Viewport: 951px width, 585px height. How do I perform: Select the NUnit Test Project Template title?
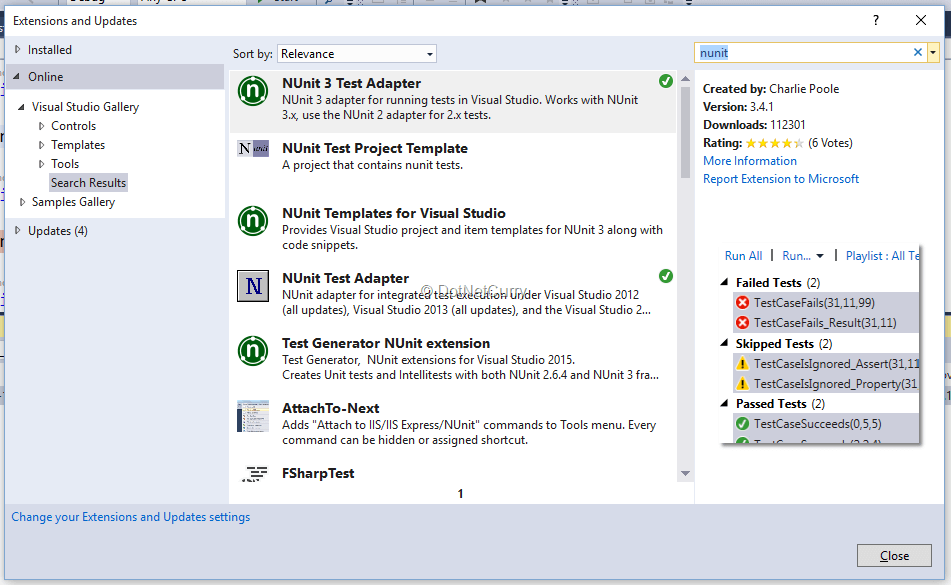(375, 149)
